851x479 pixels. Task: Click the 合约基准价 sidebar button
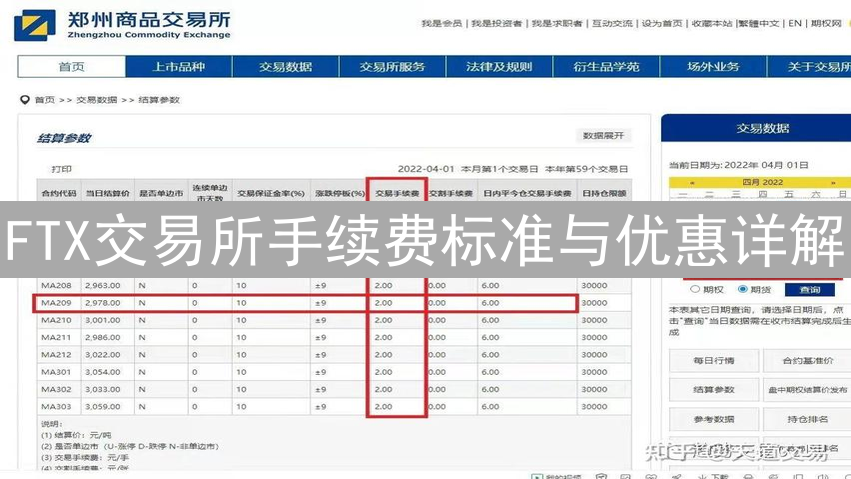coord(808,361)
